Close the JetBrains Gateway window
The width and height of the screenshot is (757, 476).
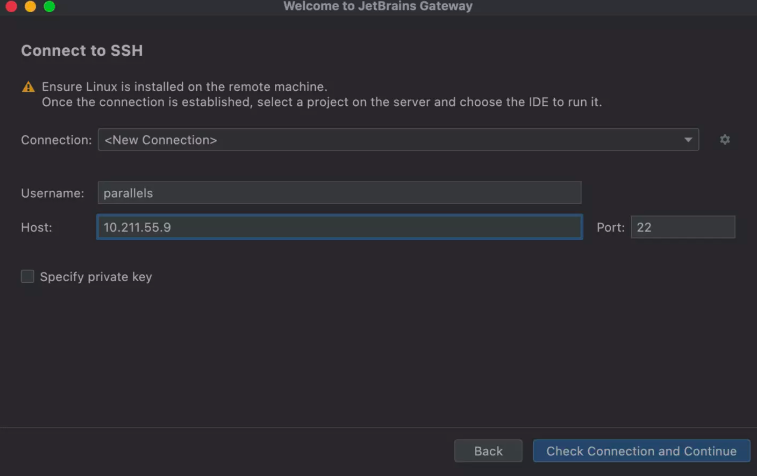pyautogui.click(x=11, y=7)
